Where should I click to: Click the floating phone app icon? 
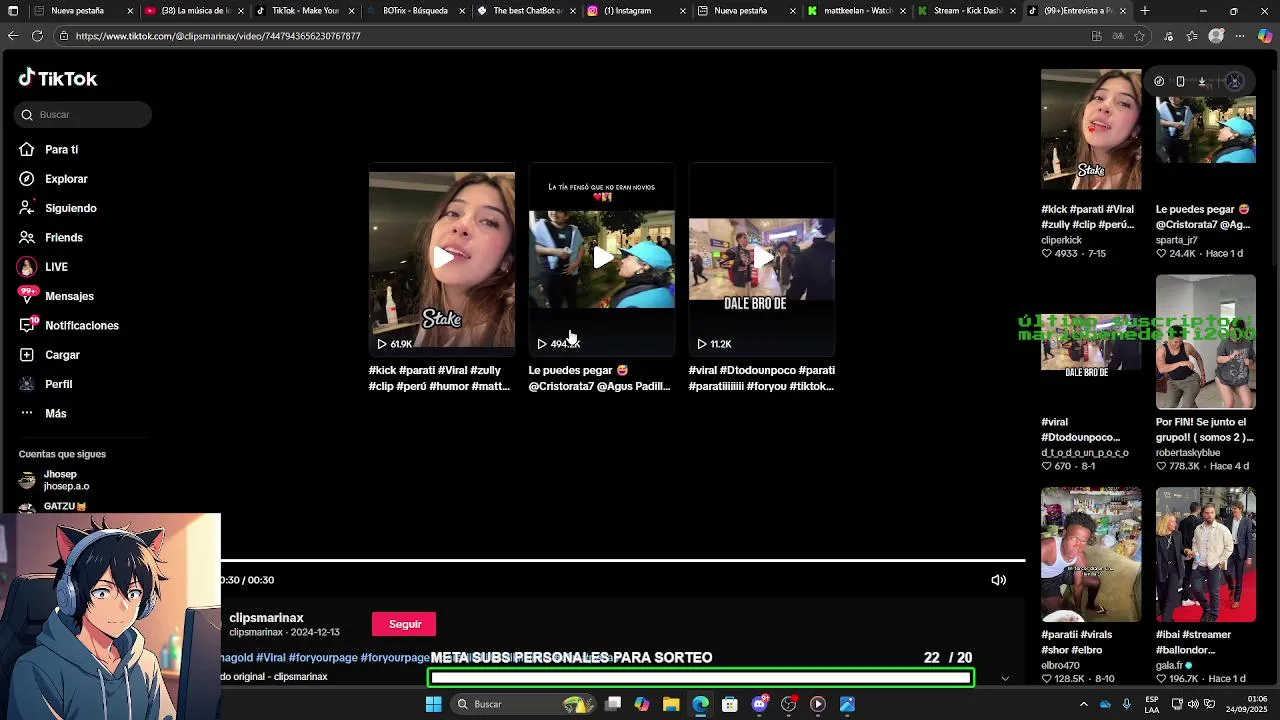[x=1181, y=82]
